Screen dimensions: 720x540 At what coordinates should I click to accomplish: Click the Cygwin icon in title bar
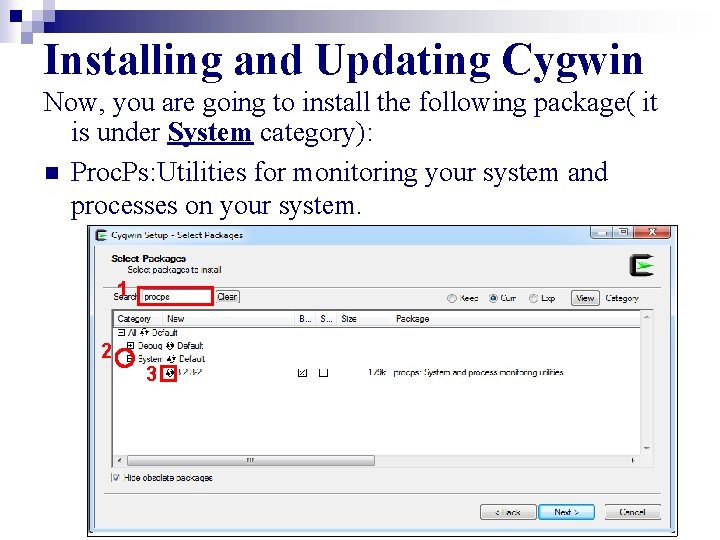[101, 235]
